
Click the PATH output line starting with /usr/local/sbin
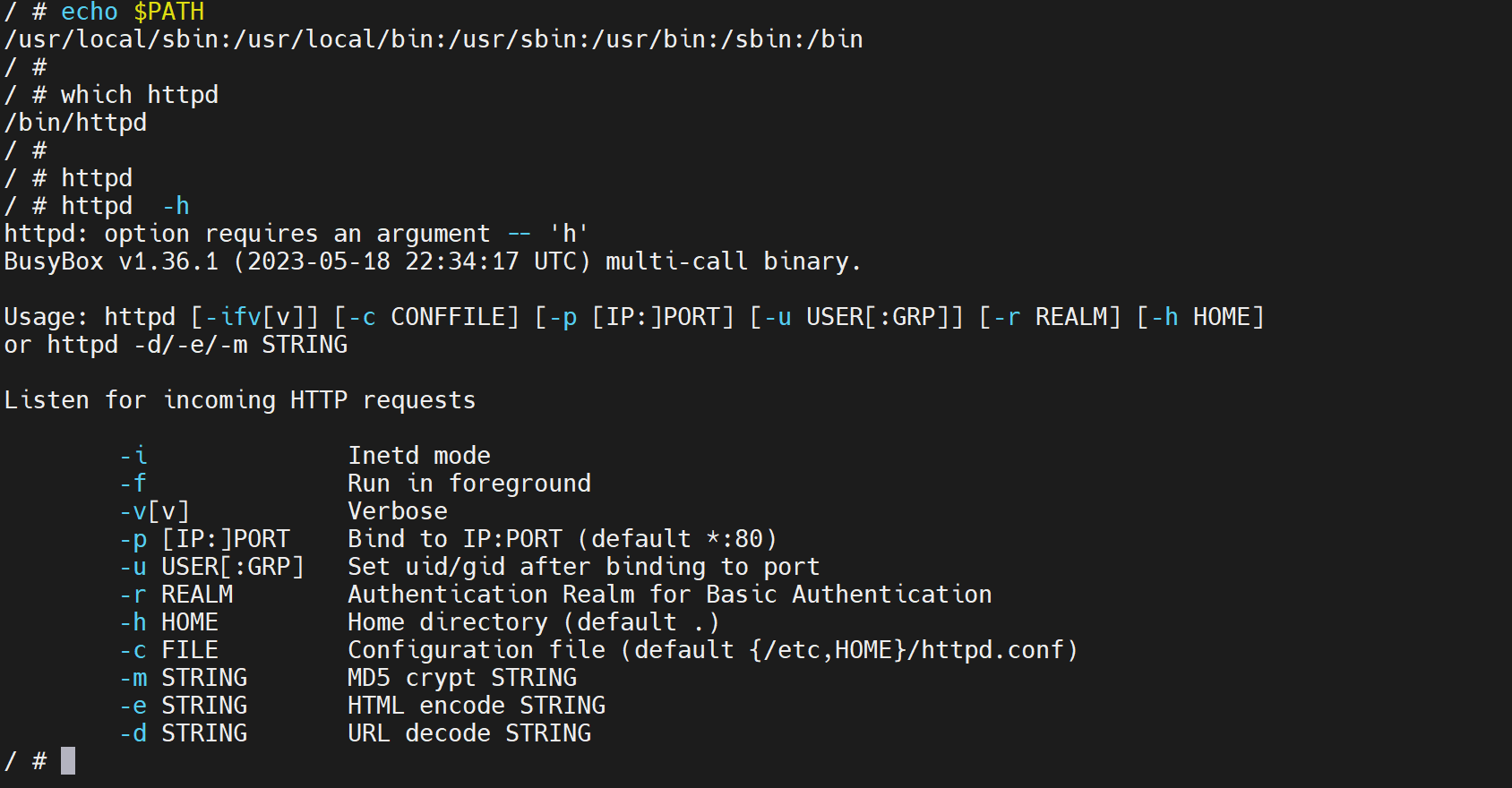(434, 39)
